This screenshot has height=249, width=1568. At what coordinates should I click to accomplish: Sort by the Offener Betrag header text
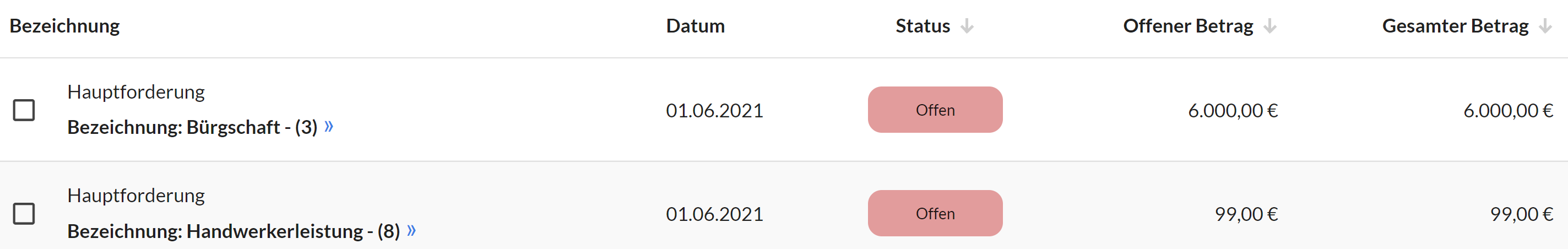point(1187,26)
